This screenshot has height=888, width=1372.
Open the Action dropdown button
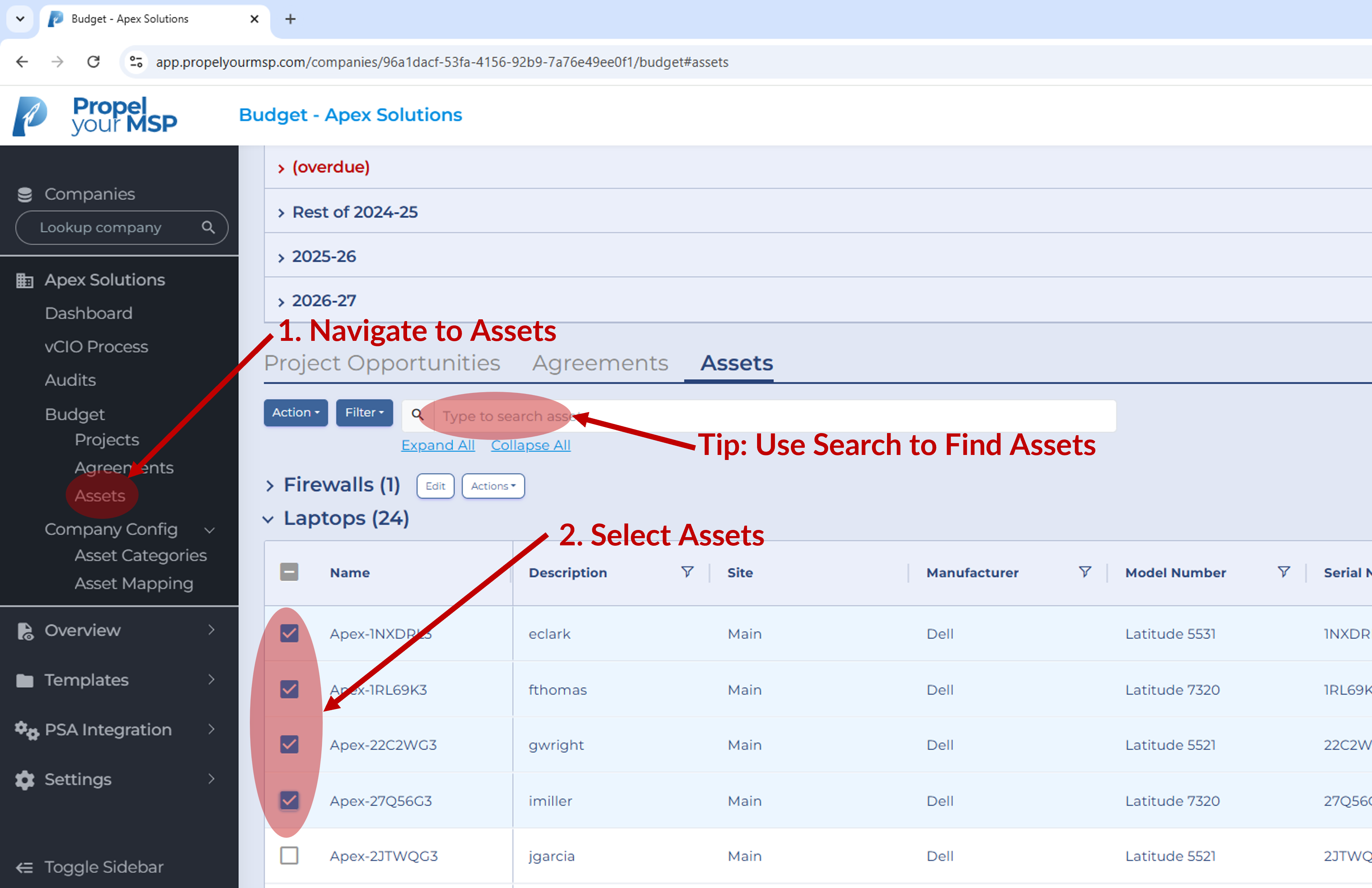point(296,413)
